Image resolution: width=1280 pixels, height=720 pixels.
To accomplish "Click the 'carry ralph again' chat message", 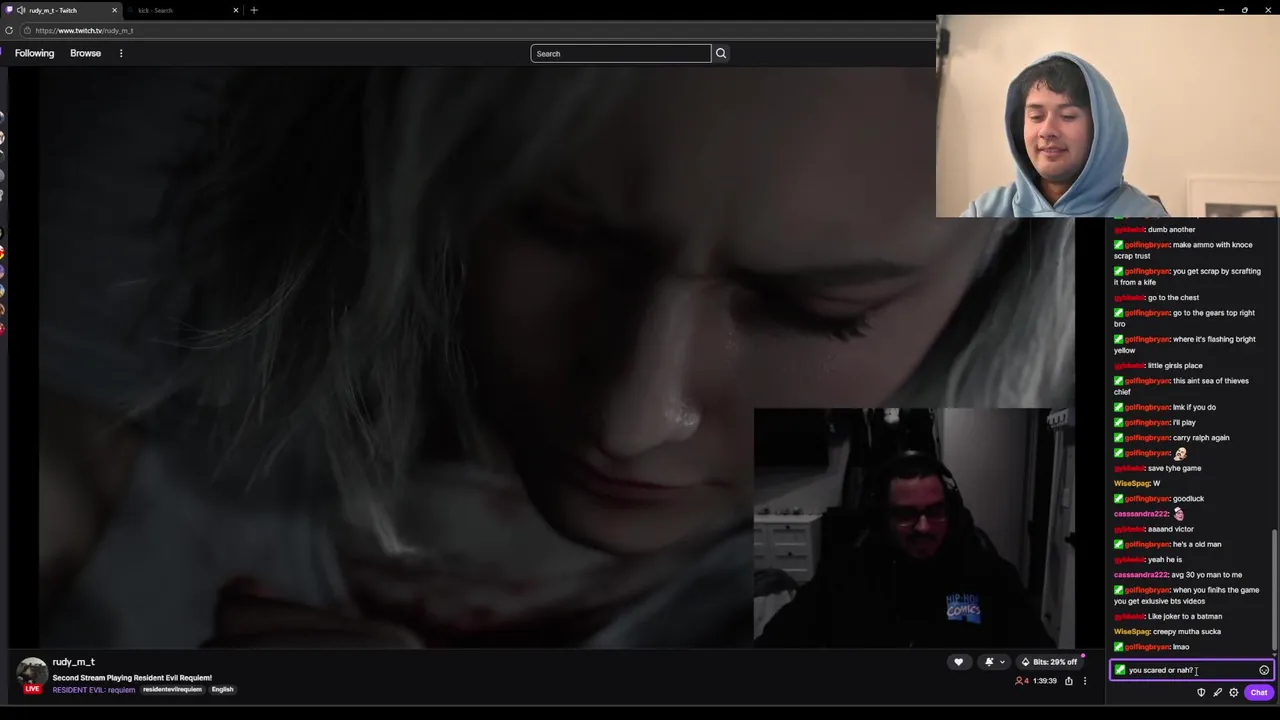I will coord(1201,437).
